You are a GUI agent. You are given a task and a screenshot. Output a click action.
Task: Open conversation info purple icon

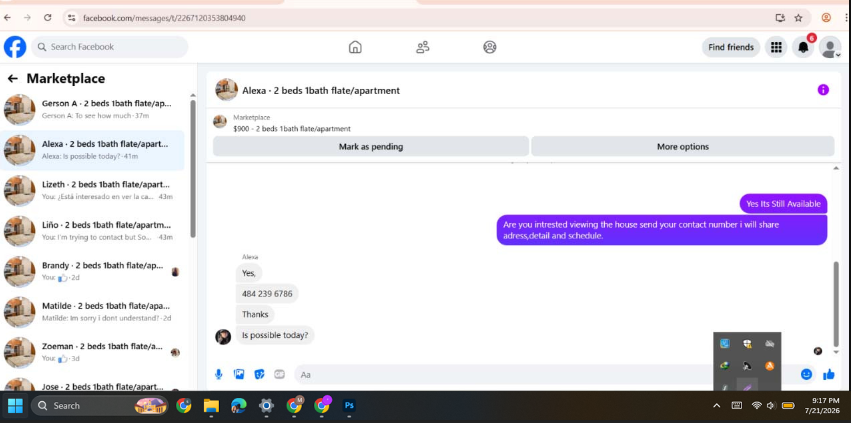[823, 90]
